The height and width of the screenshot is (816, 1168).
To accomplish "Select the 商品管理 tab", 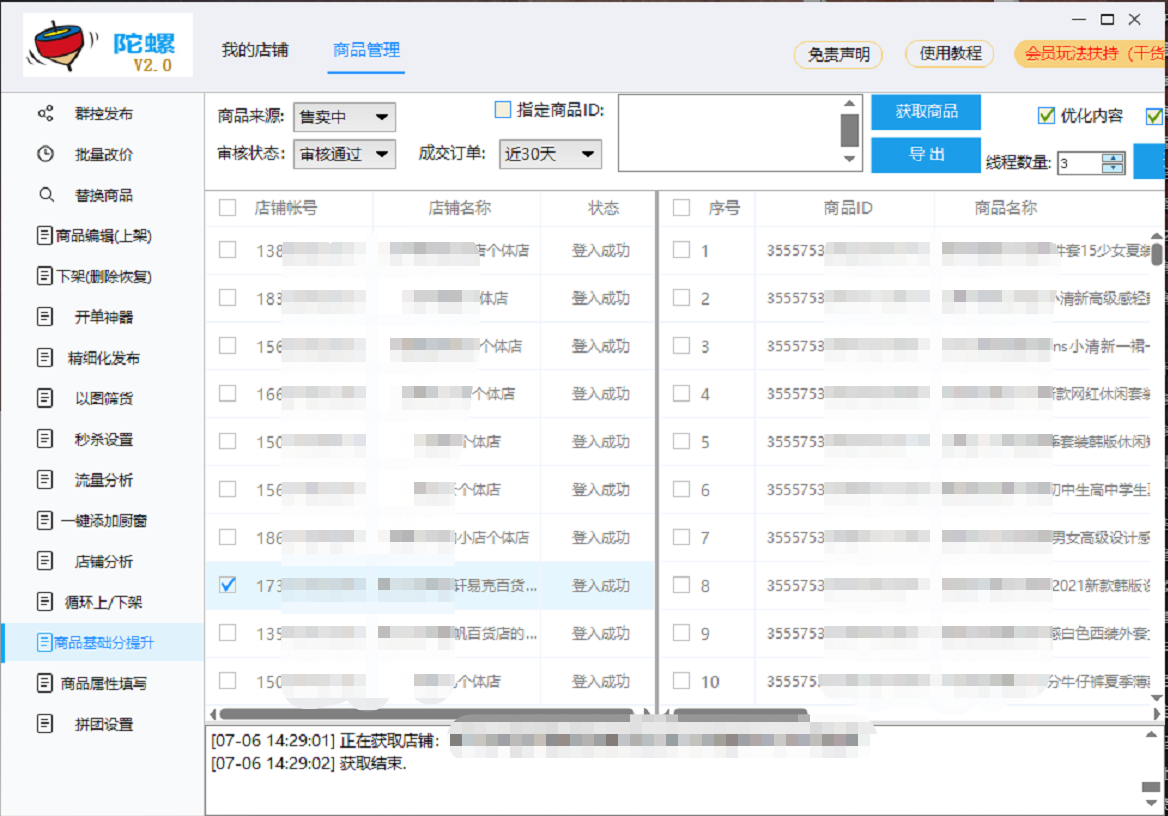I will (x=367, y=50).
